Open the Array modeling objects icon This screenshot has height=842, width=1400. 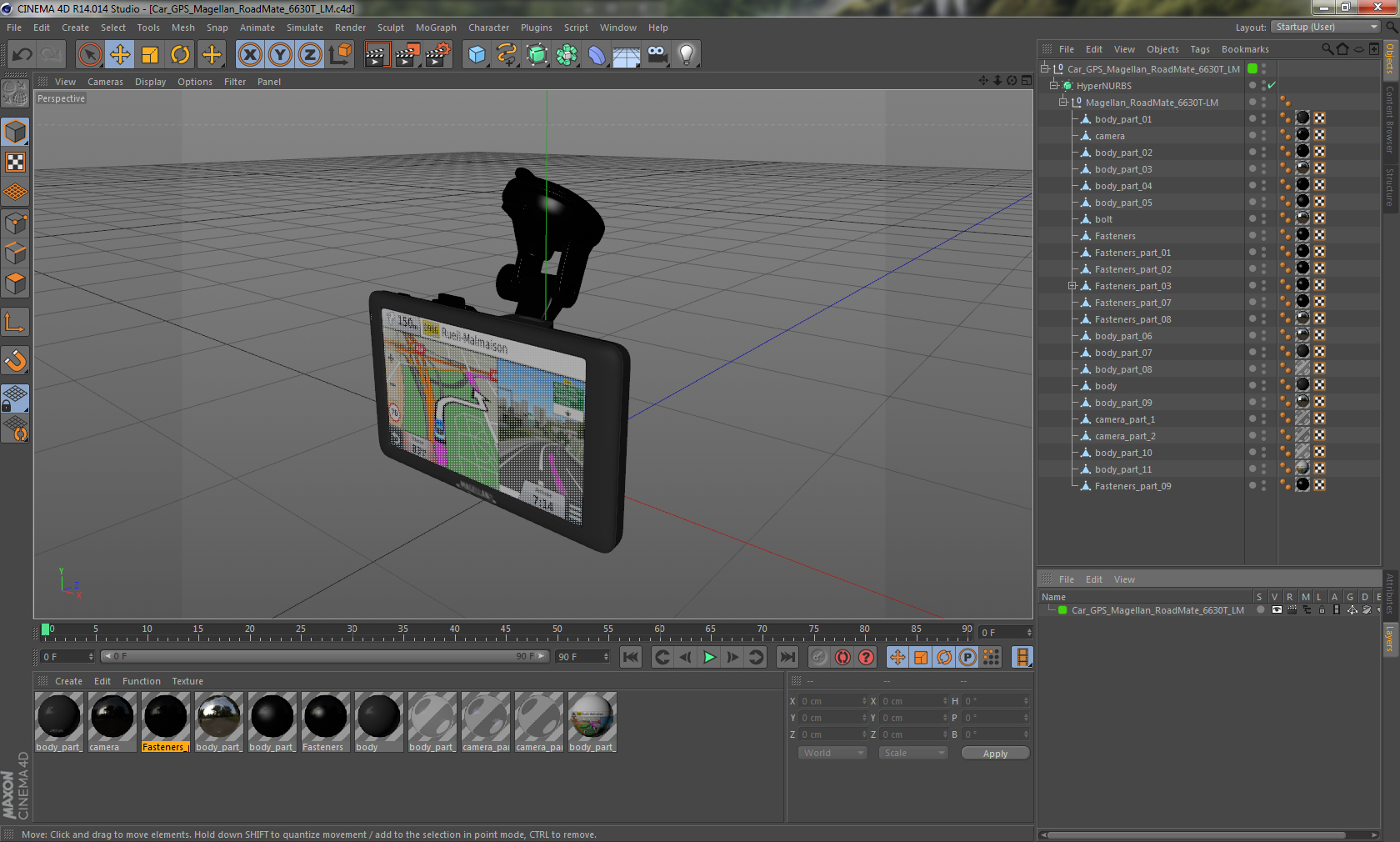567,55
